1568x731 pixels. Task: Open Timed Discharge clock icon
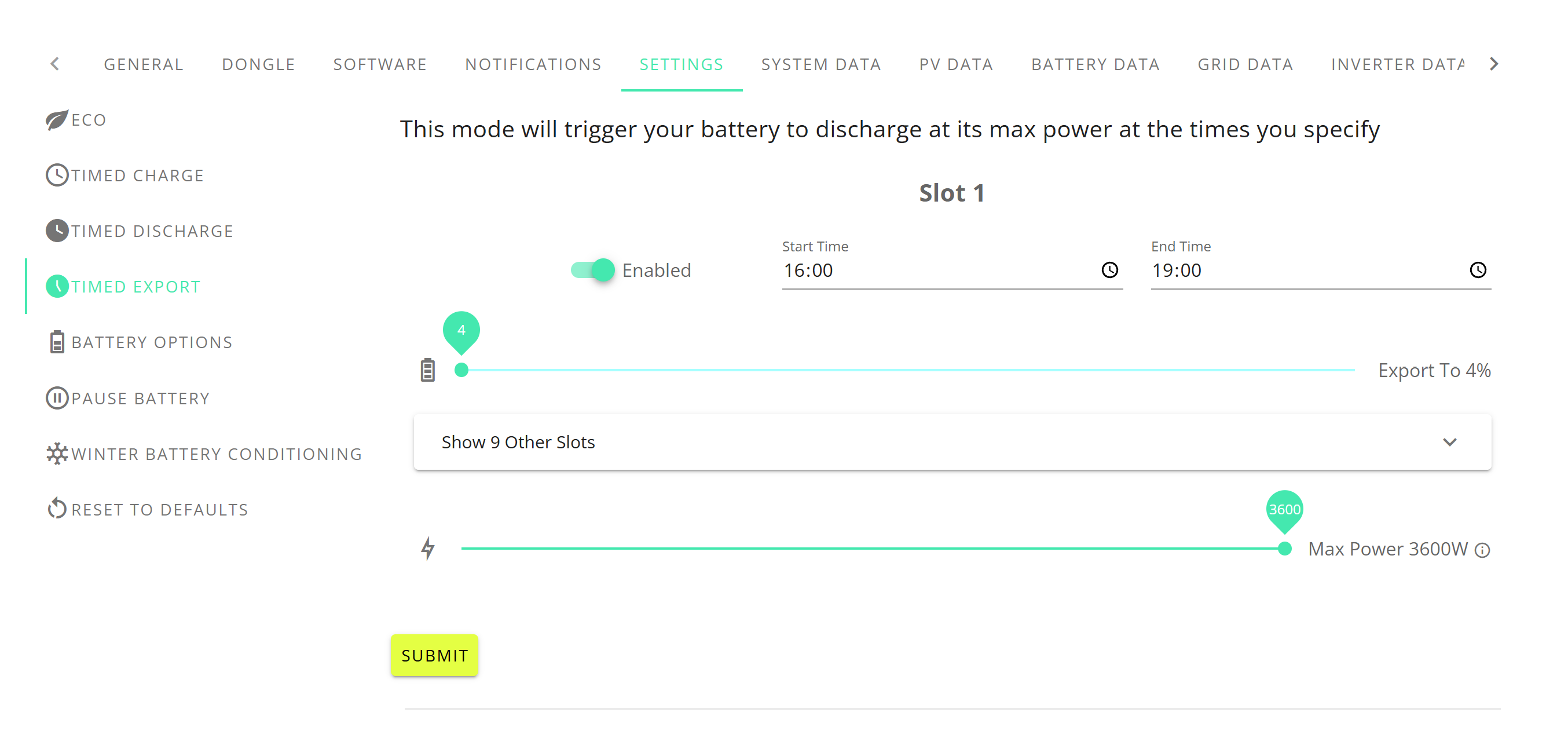(x=57, y=231)
